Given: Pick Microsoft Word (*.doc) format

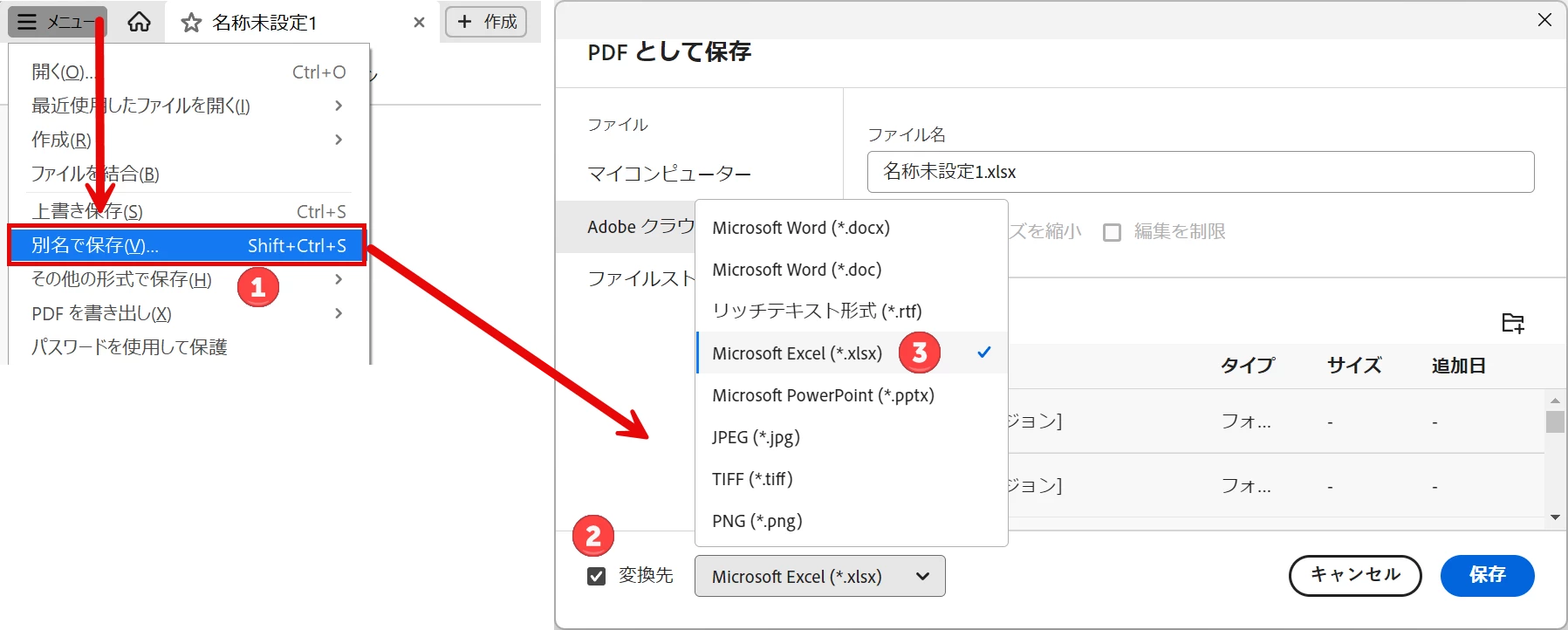Looking at the screenshot, I should pyautogui.click(x=852, y=270).
